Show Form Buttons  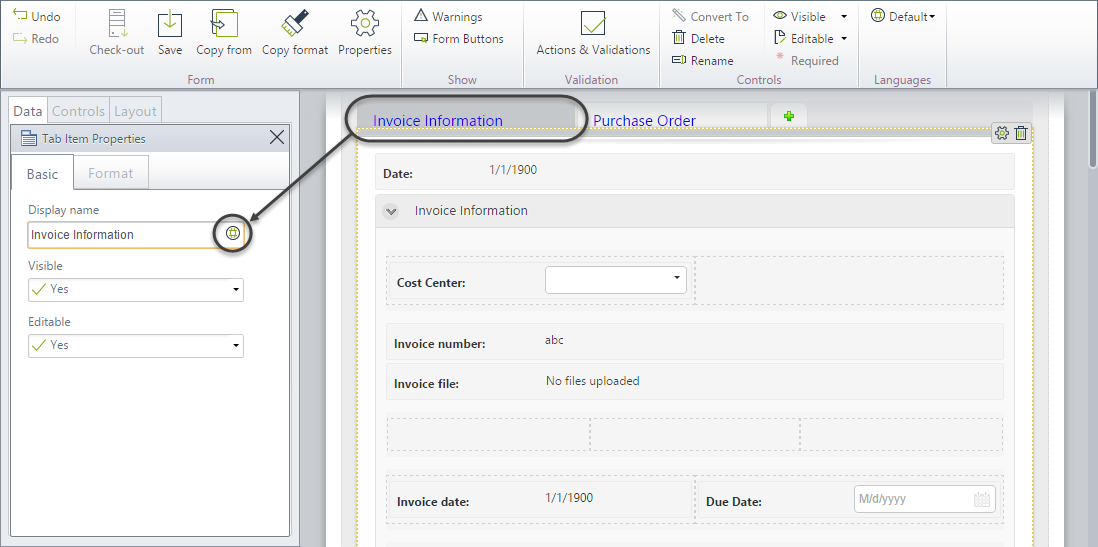[x=459, y=39]
